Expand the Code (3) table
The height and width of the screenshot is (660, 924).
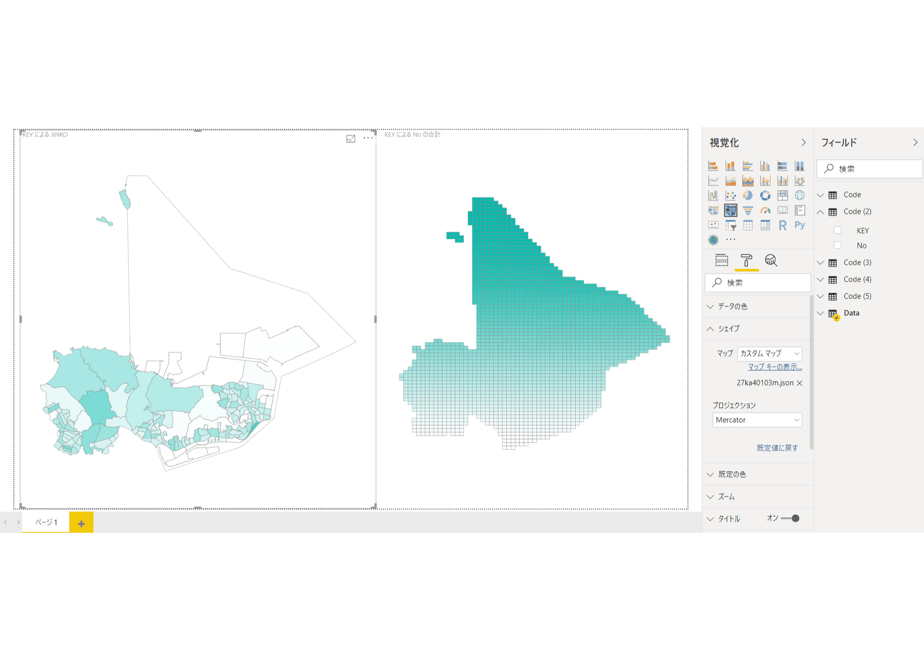[x=820, y=263]
